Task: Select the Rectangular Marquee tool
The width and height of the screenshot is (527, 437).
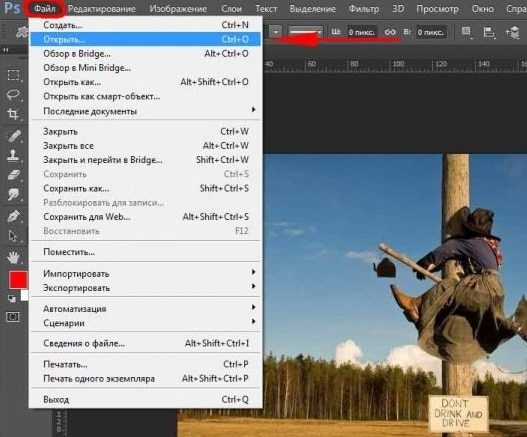Action: [13, 75]
